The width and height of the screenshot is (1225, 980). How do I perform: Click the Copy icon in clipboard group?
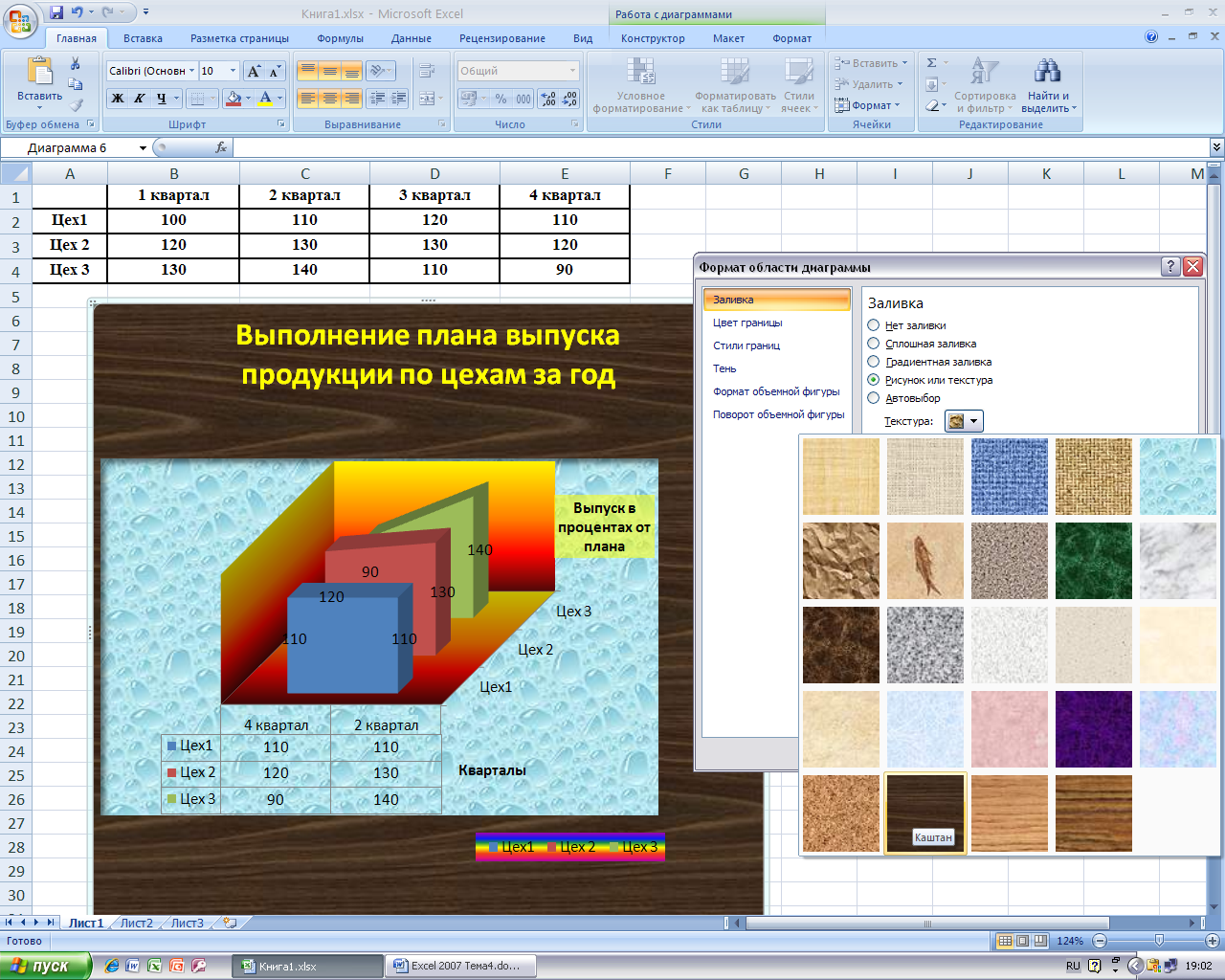(x=76, y=84)
